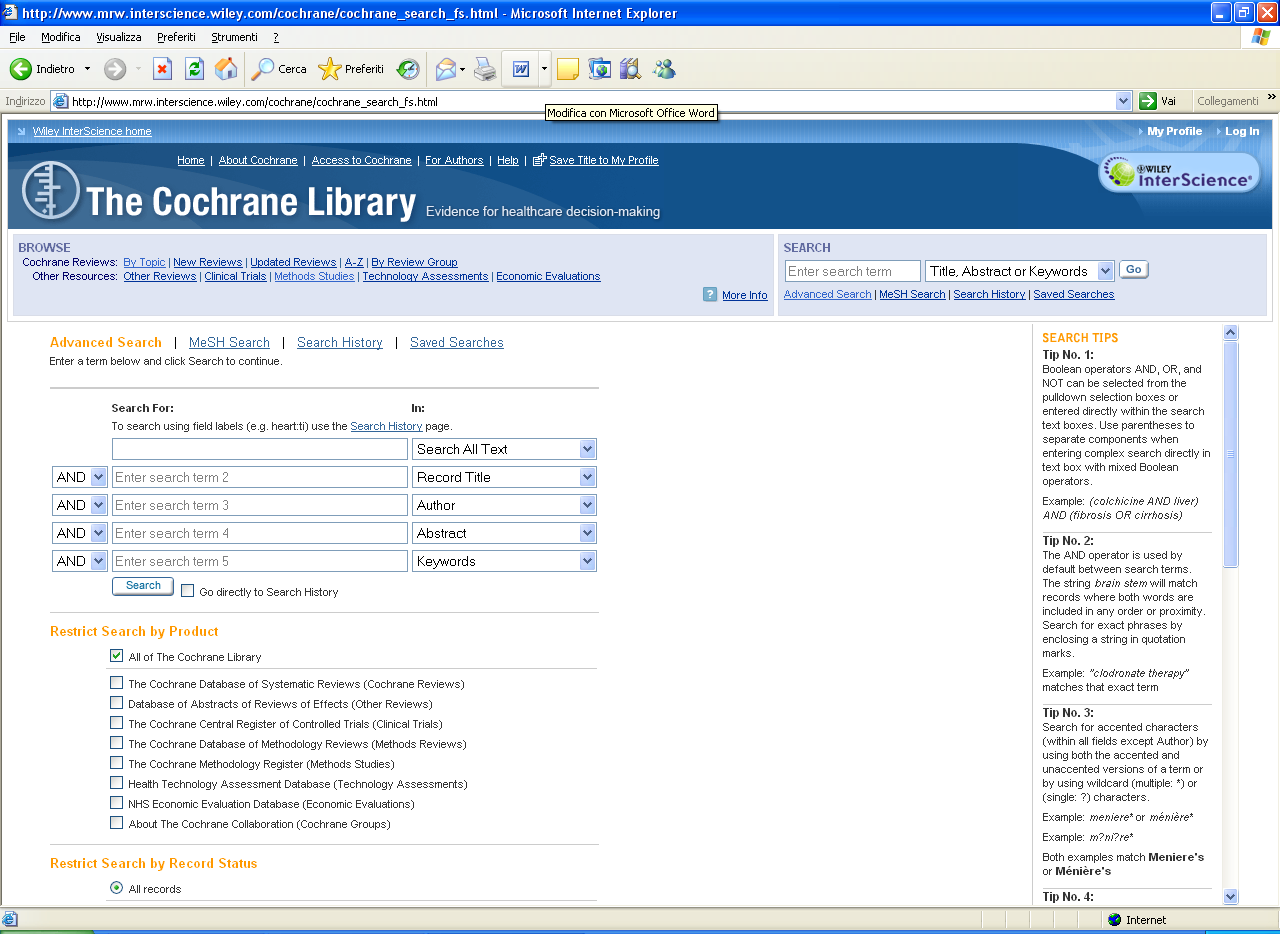The height and width of the screenshot is (934, 1280).
Task: Click the research books toolbar icon
Action: coord(630,69)
